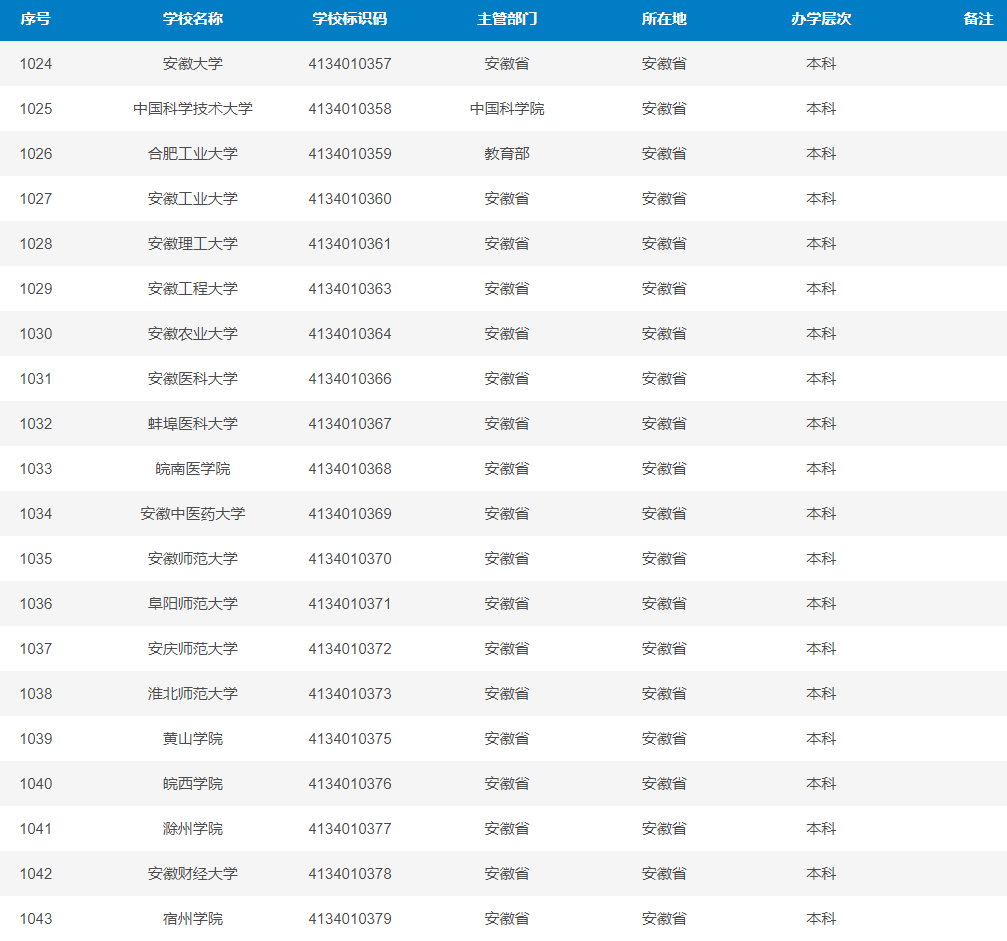Click identifier code 4134010368
Image resolution: width=1007 pixels, height=941 pixels.
(350, 468)
